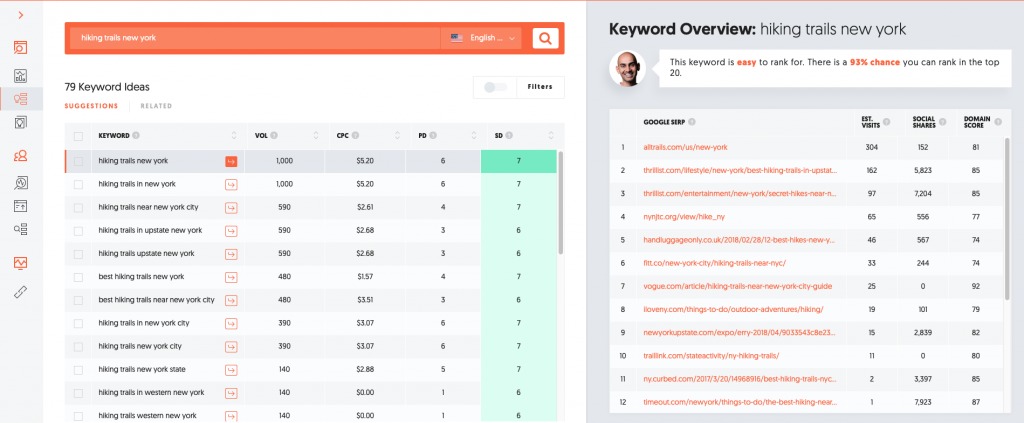1024x423 pixels.
Task: Click arrow icon for 'best hiking trails new york'
Action: click(231, 277)
